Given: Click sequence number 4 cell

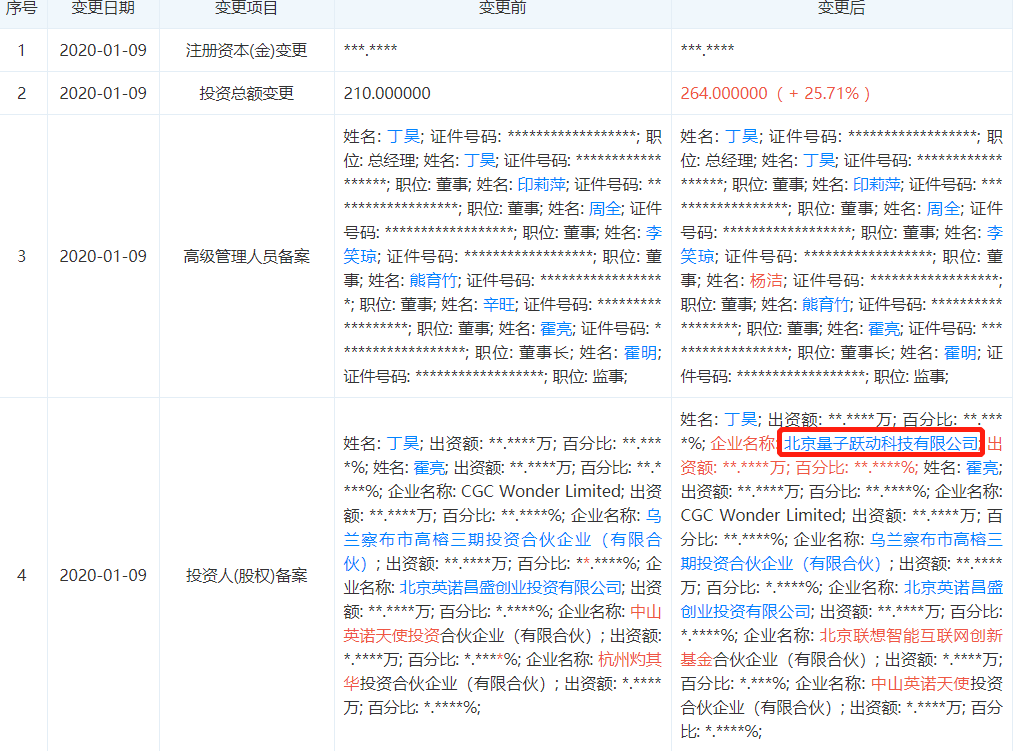Looking at the screenshot, I should click(x=22, y=575).
